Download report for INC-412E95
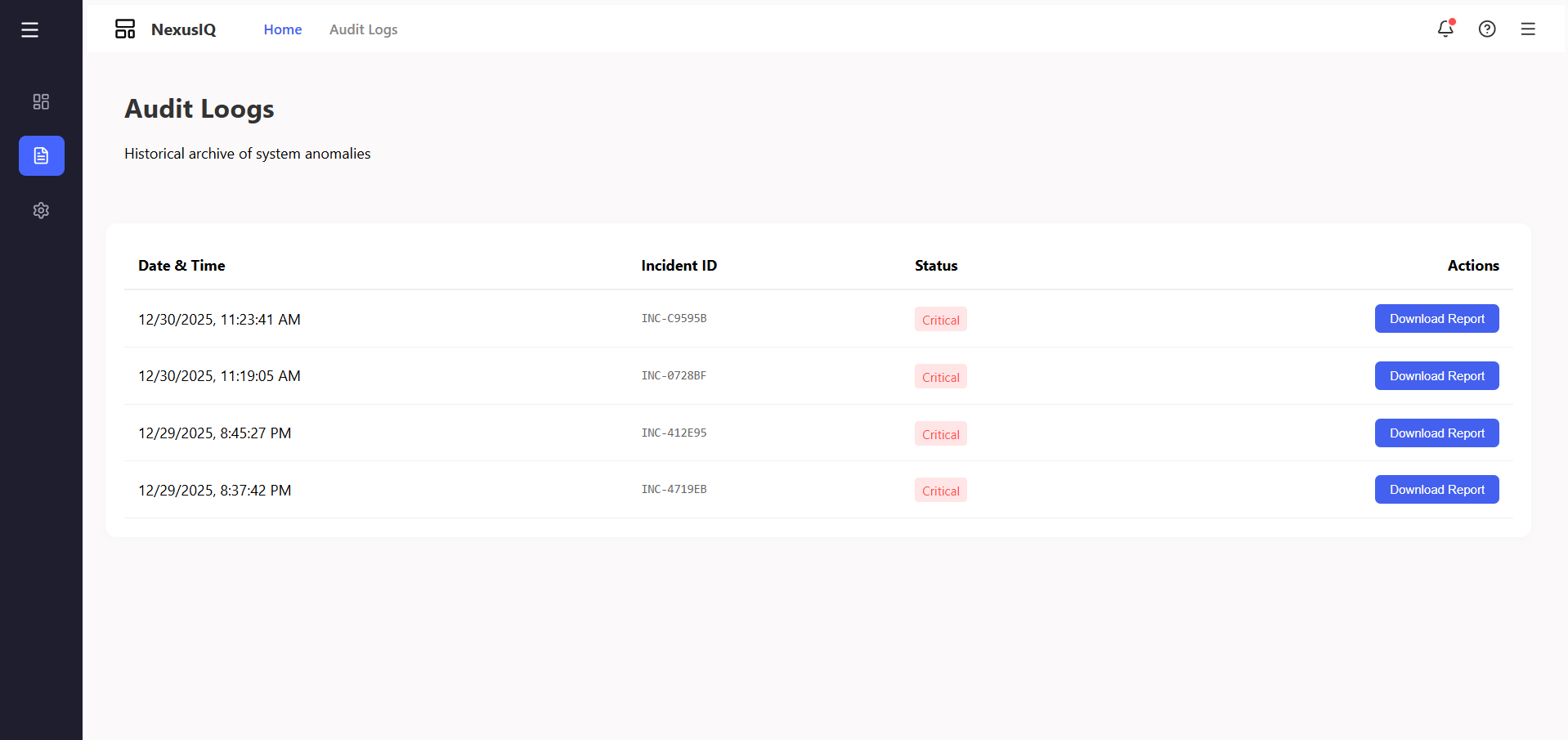 point(1436,433)
